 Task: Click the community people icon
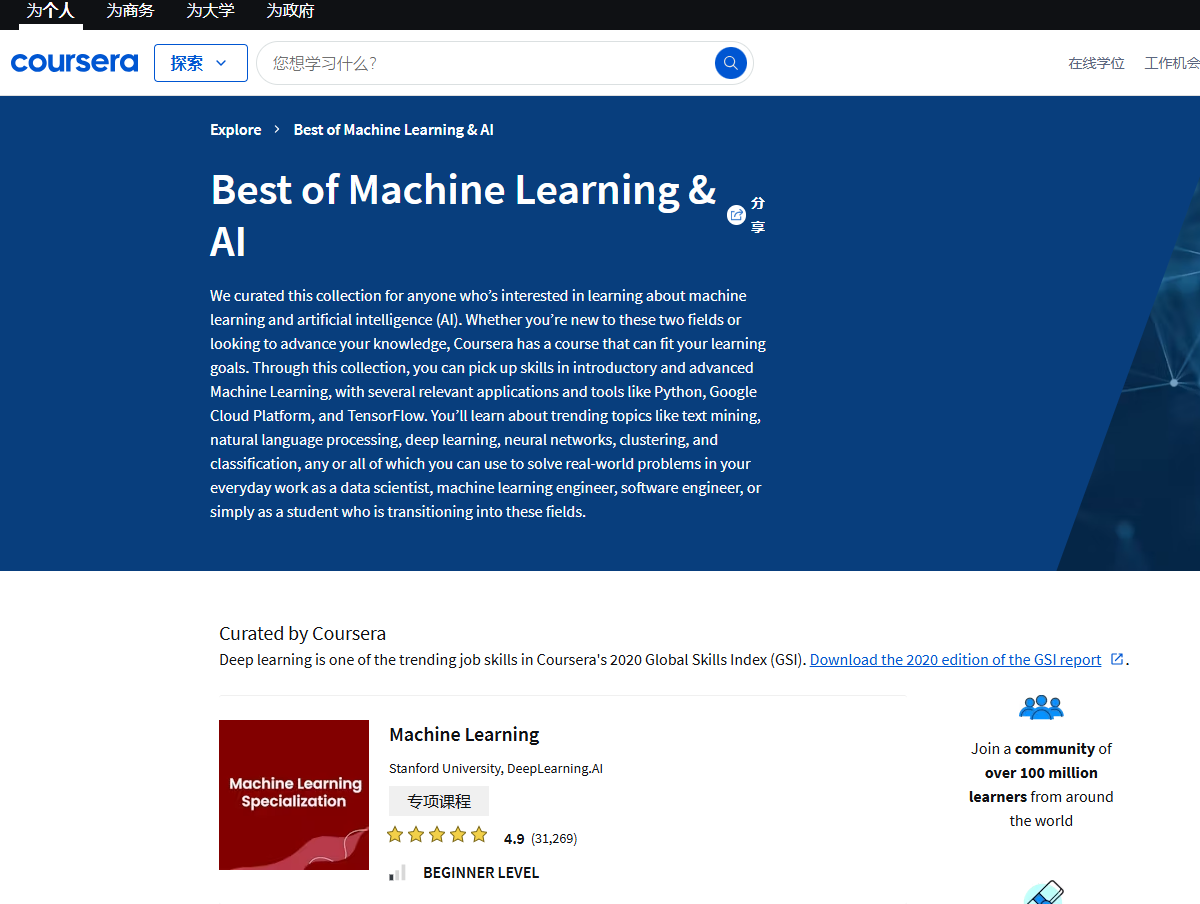pos(1040,708)
